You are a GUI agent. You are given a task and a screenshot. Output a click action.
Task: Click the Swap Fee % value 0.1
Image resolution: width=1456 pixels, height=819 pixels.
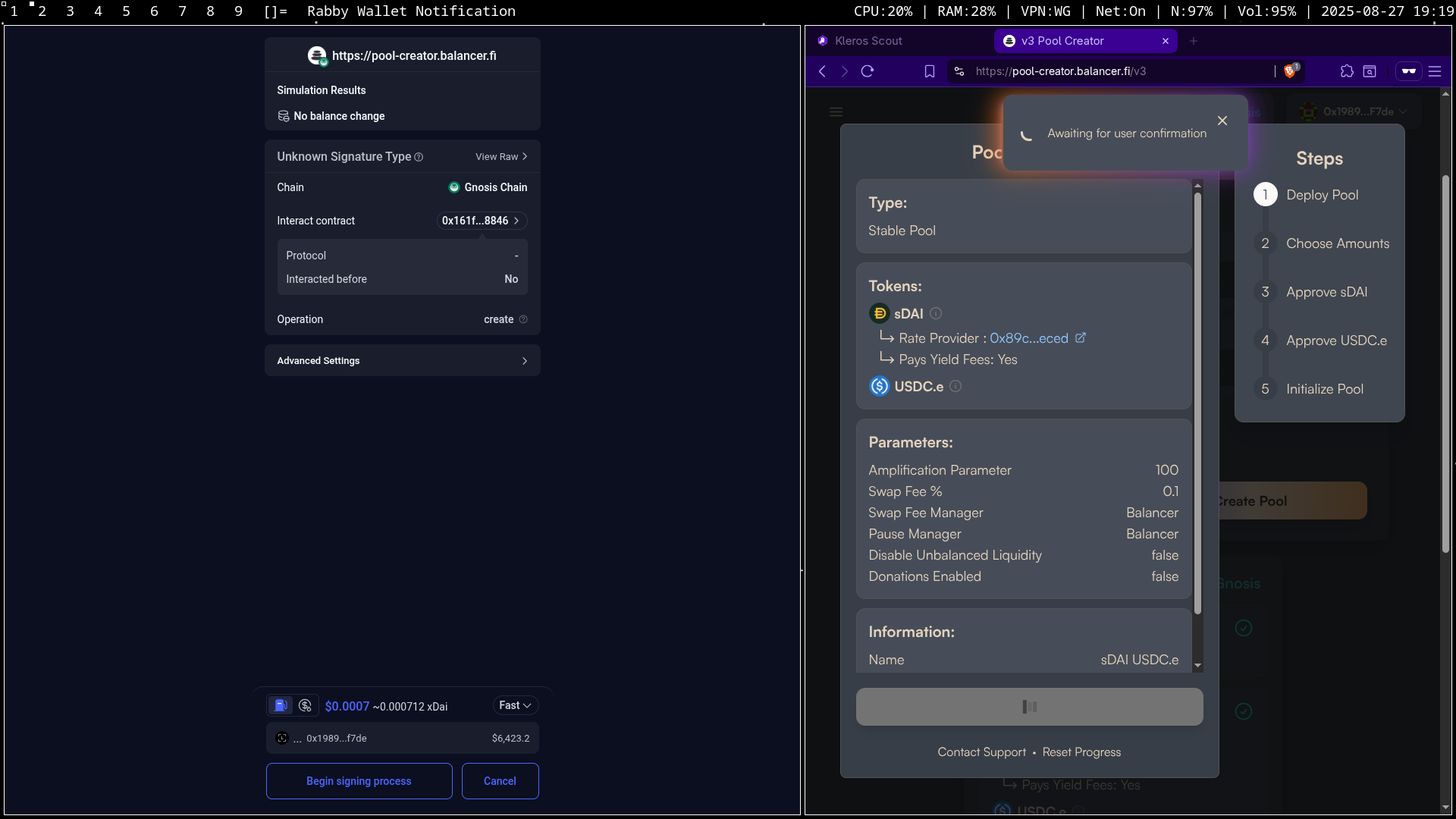click(x=1170, y=491)
